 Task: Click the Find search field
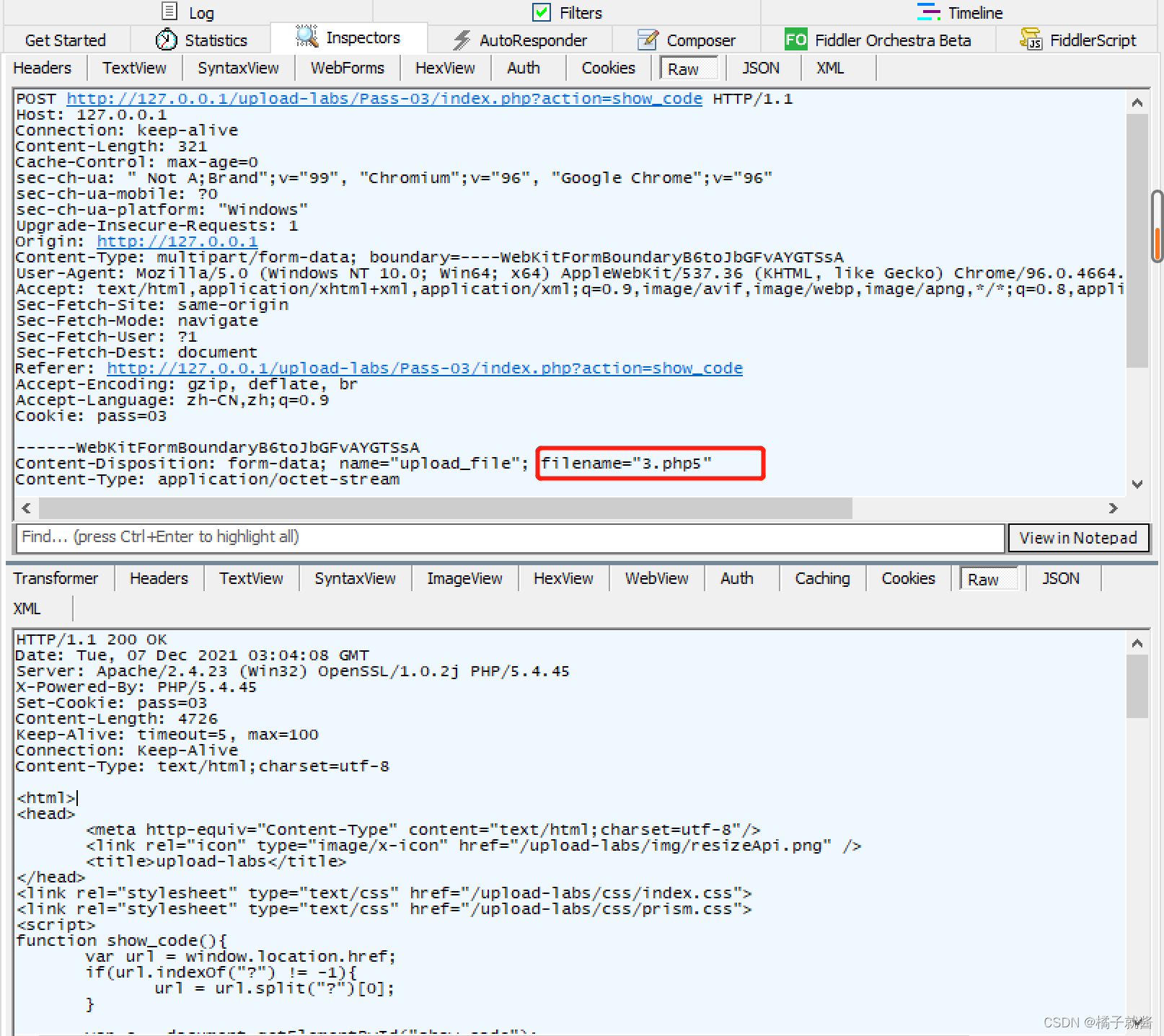(510, 537)
